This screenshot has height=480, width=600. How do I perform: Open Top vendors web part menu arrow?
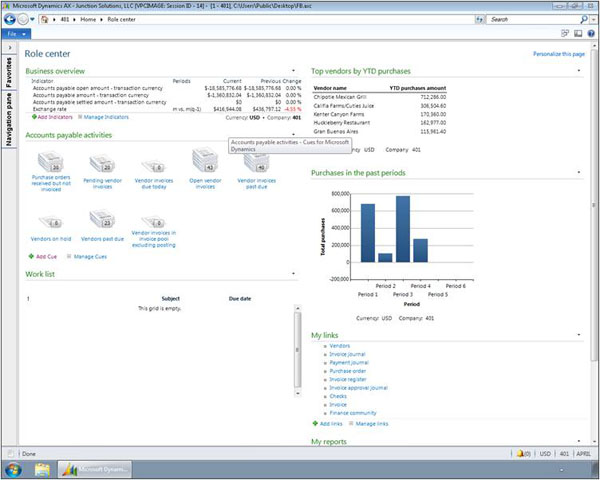click(x=579, y=70)
